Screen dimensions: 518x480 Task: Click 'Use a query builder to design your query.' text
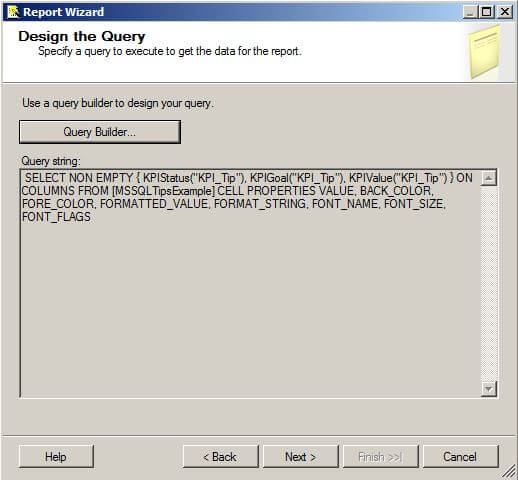pyautogui.click(x=118, y=103)
